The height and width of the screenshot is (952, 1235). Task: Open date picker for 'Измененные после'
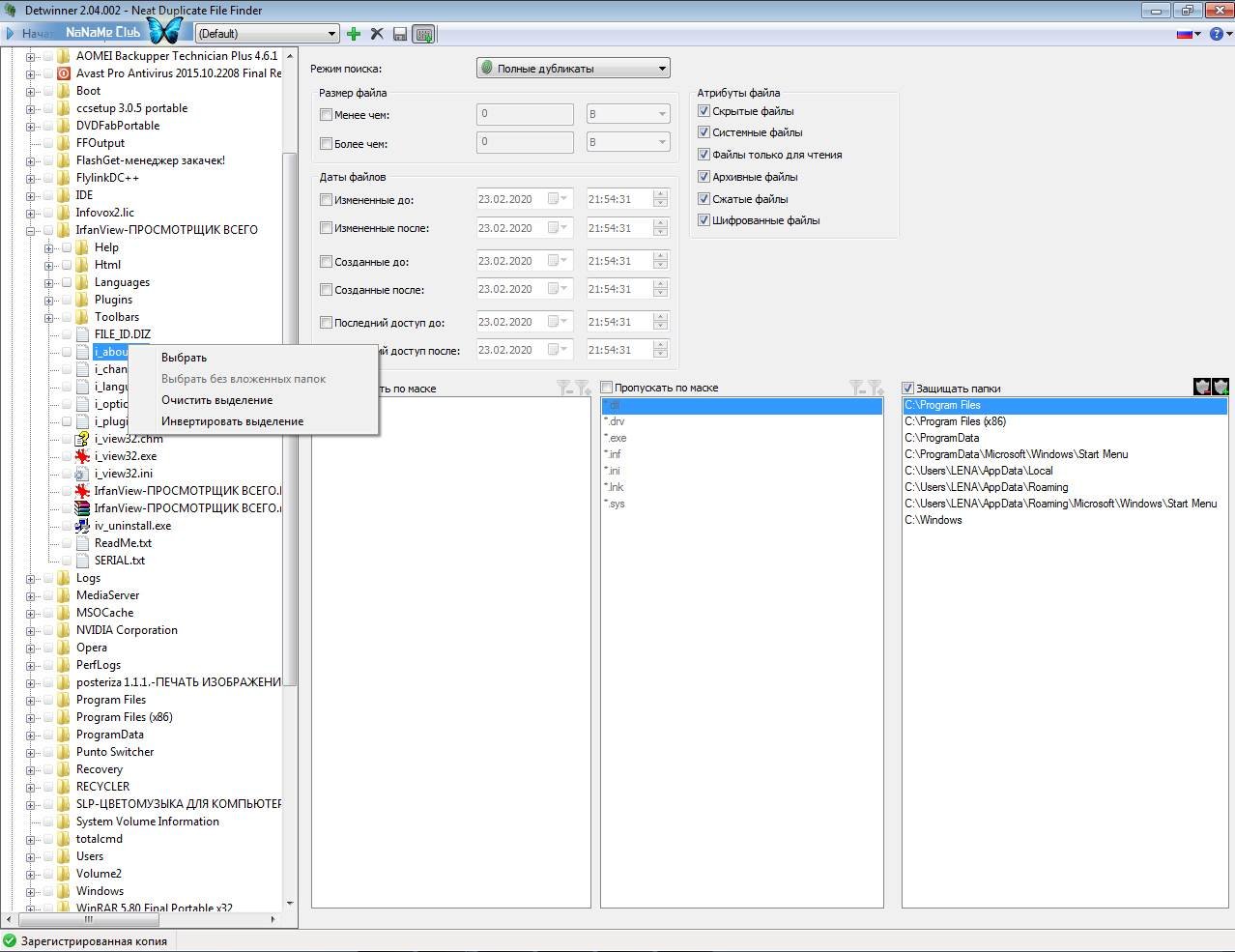(x=558, y=228)
